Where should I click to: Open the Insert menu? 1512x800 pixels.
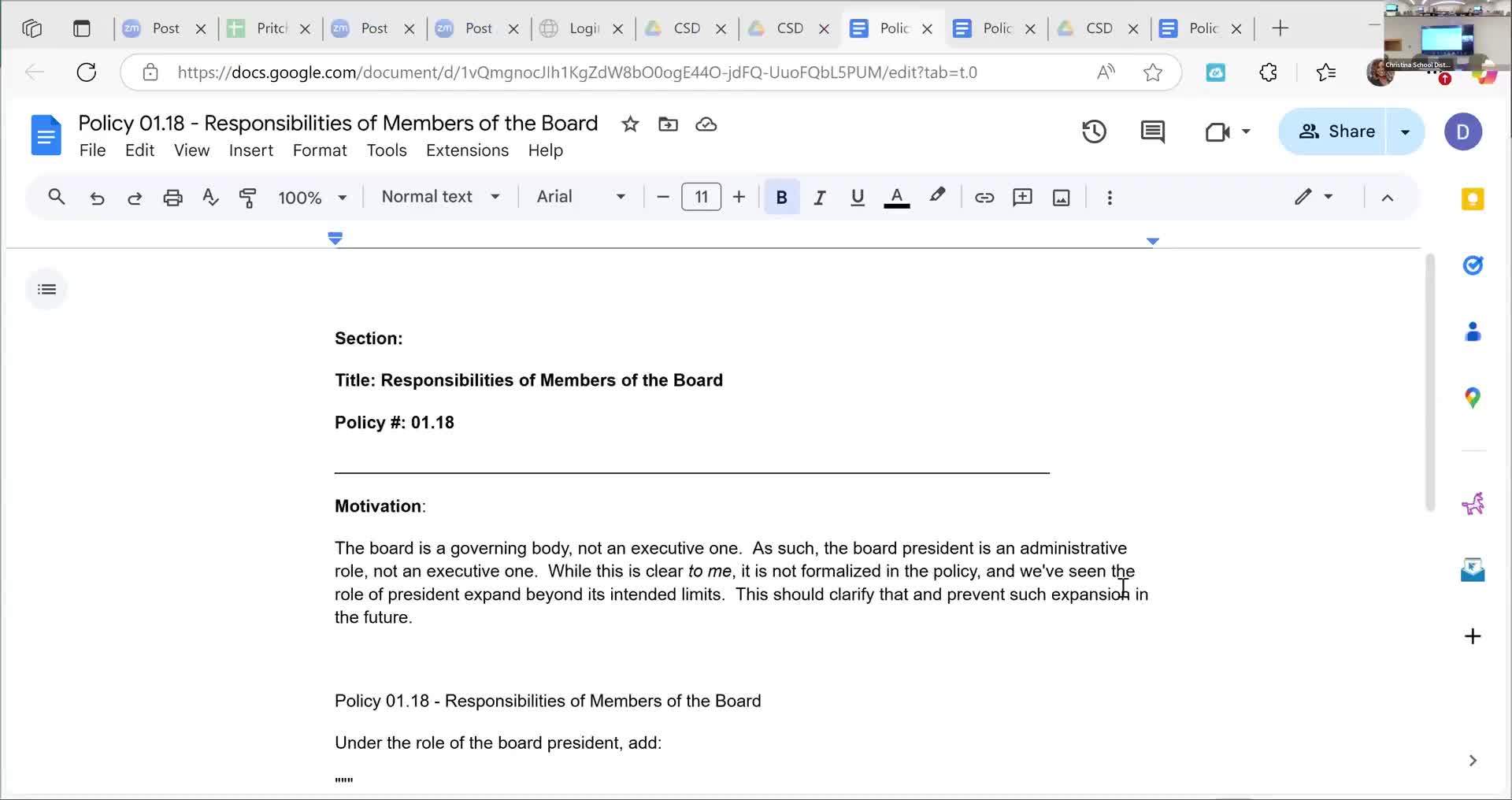point(250,150)
